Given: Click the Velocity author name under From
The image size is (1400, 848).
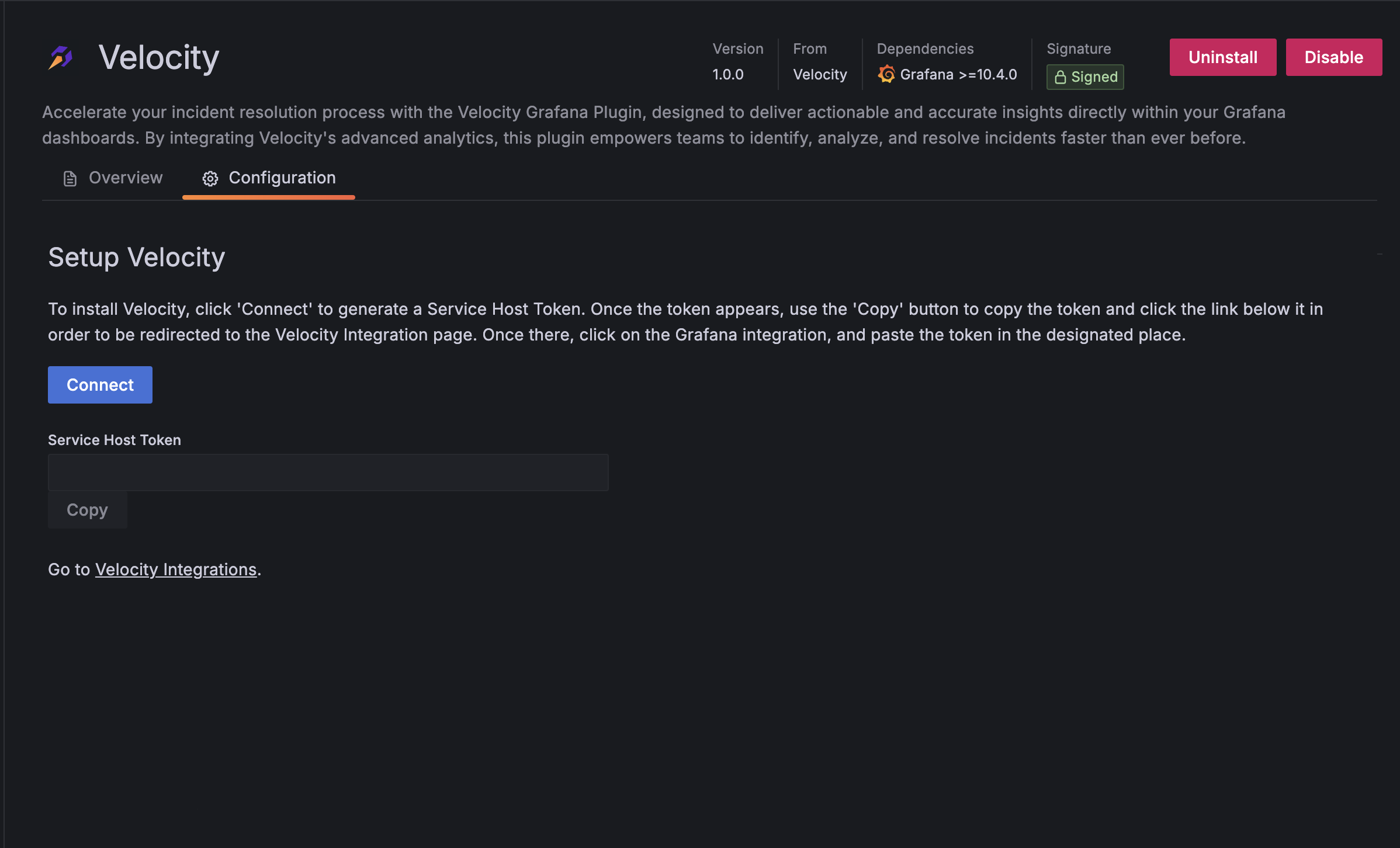Looking at the screenshot, I should [820, 74].
